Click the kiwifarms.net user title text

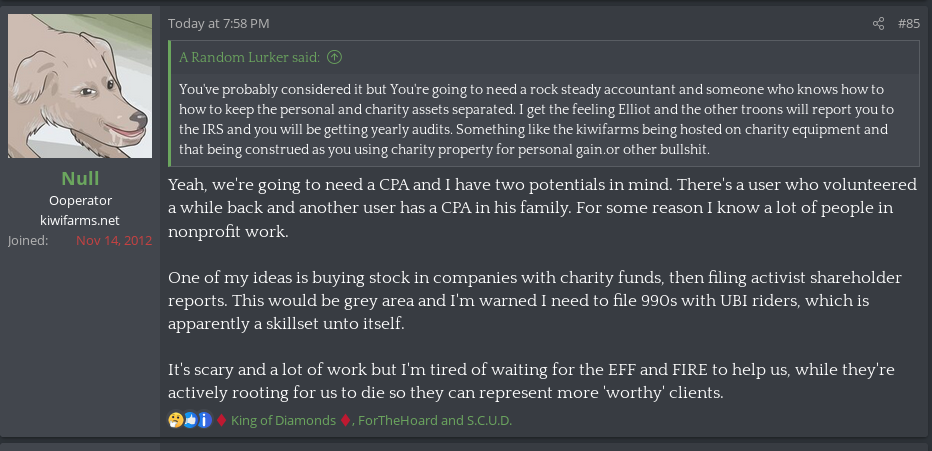(x=80, y=220)
